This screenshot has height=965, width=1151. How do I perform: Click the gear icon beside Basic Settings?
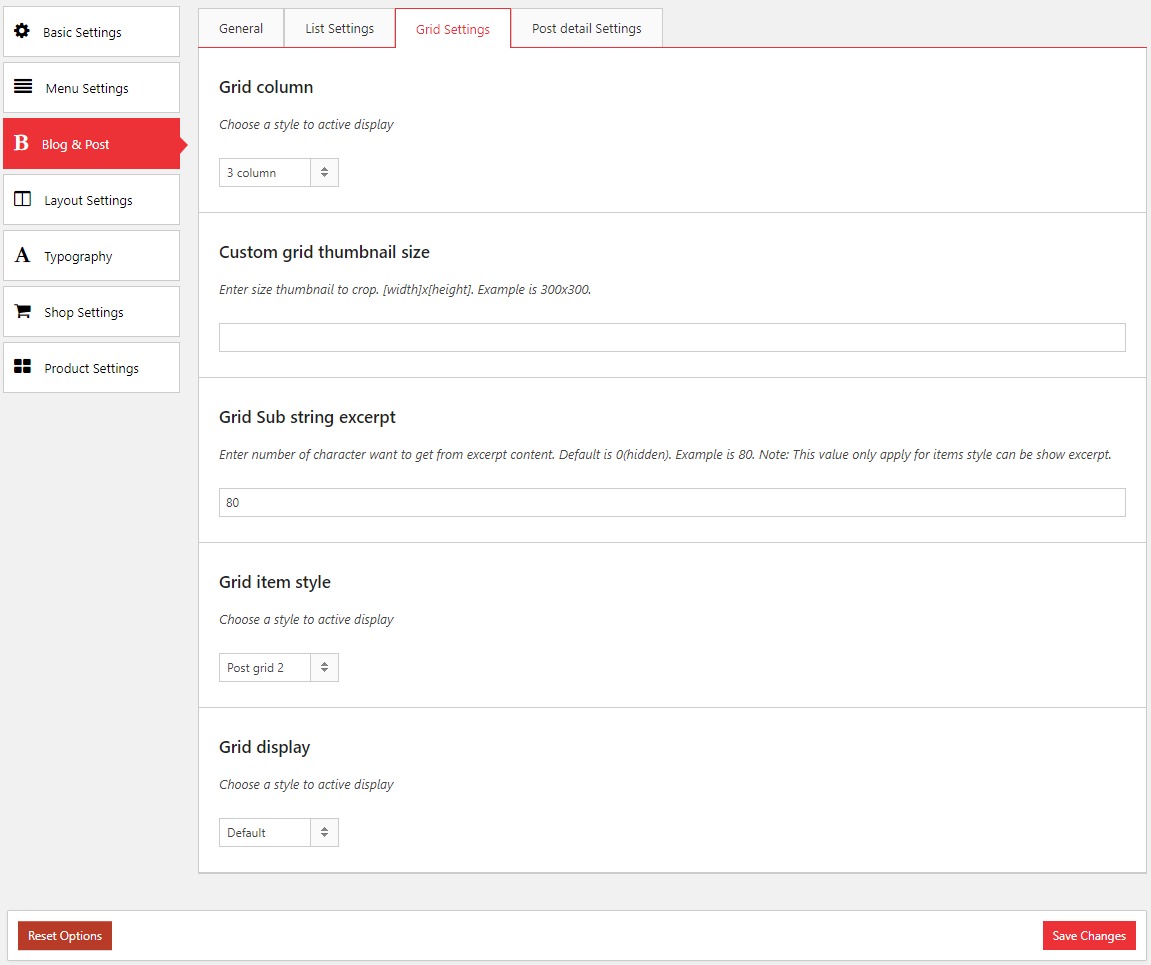click(21, 31)
